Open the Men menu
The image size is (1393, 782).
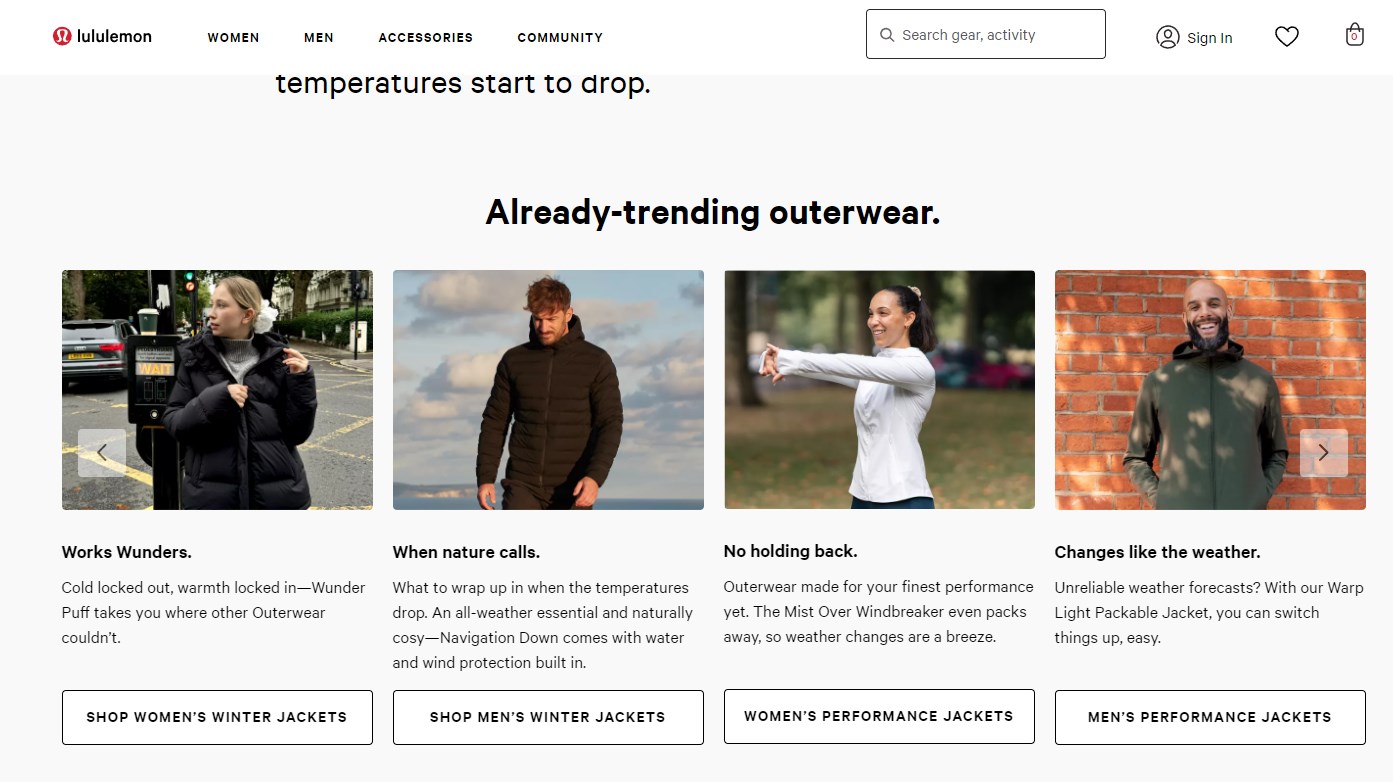(319, 38)
